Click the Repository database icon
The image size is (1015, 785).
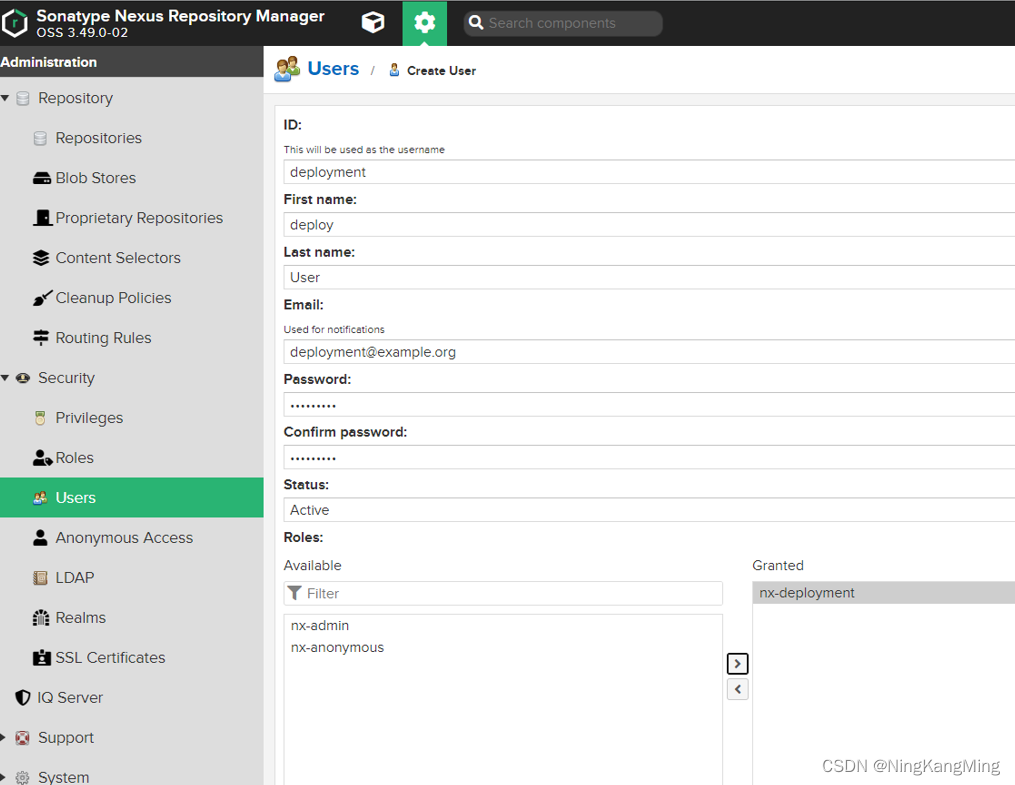pos(23,98)
